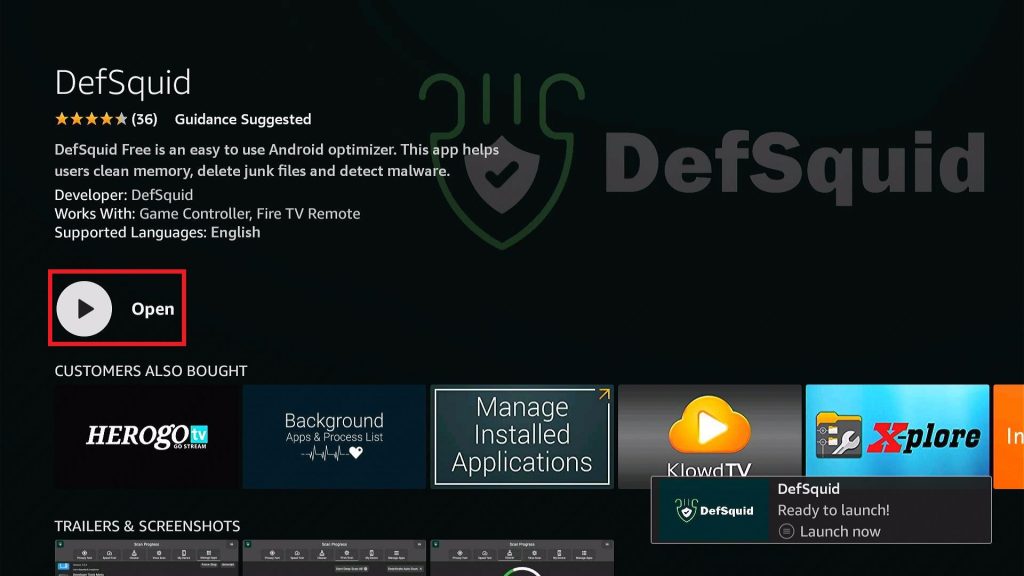Click the TRAILERS & SCREENSHOTS heading

pyautogui.click(x=147, y=526)
